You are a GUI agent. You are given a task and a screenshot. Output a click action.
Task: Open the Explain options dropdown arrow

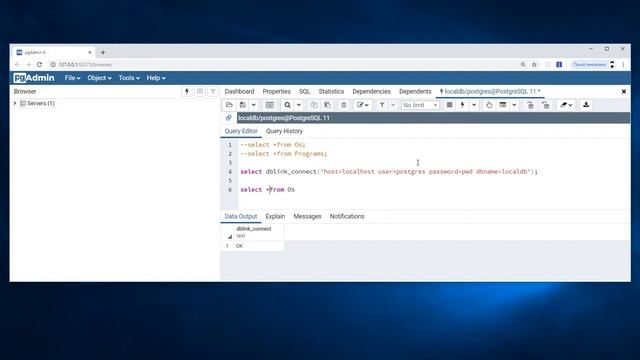click(x=514, y=105)
